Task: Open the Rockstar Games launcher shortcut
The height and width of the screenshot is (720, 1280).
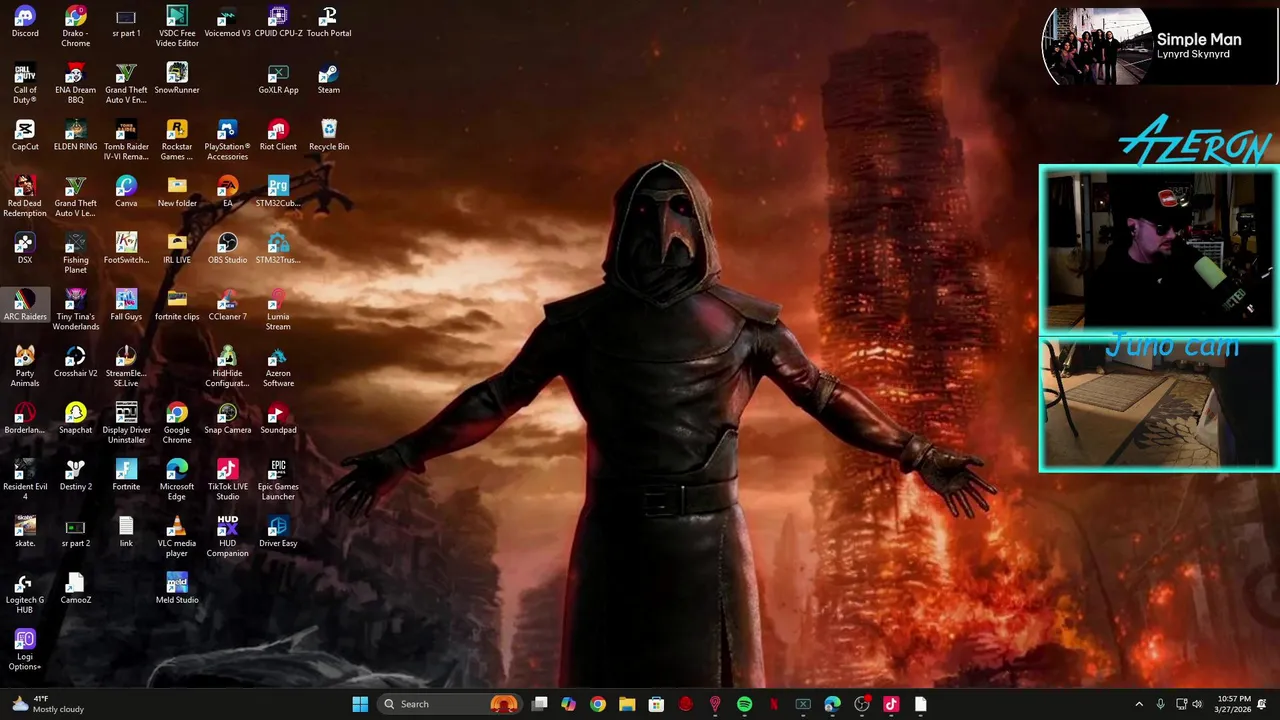Action: pyautogui.click(x=177, y=141)
